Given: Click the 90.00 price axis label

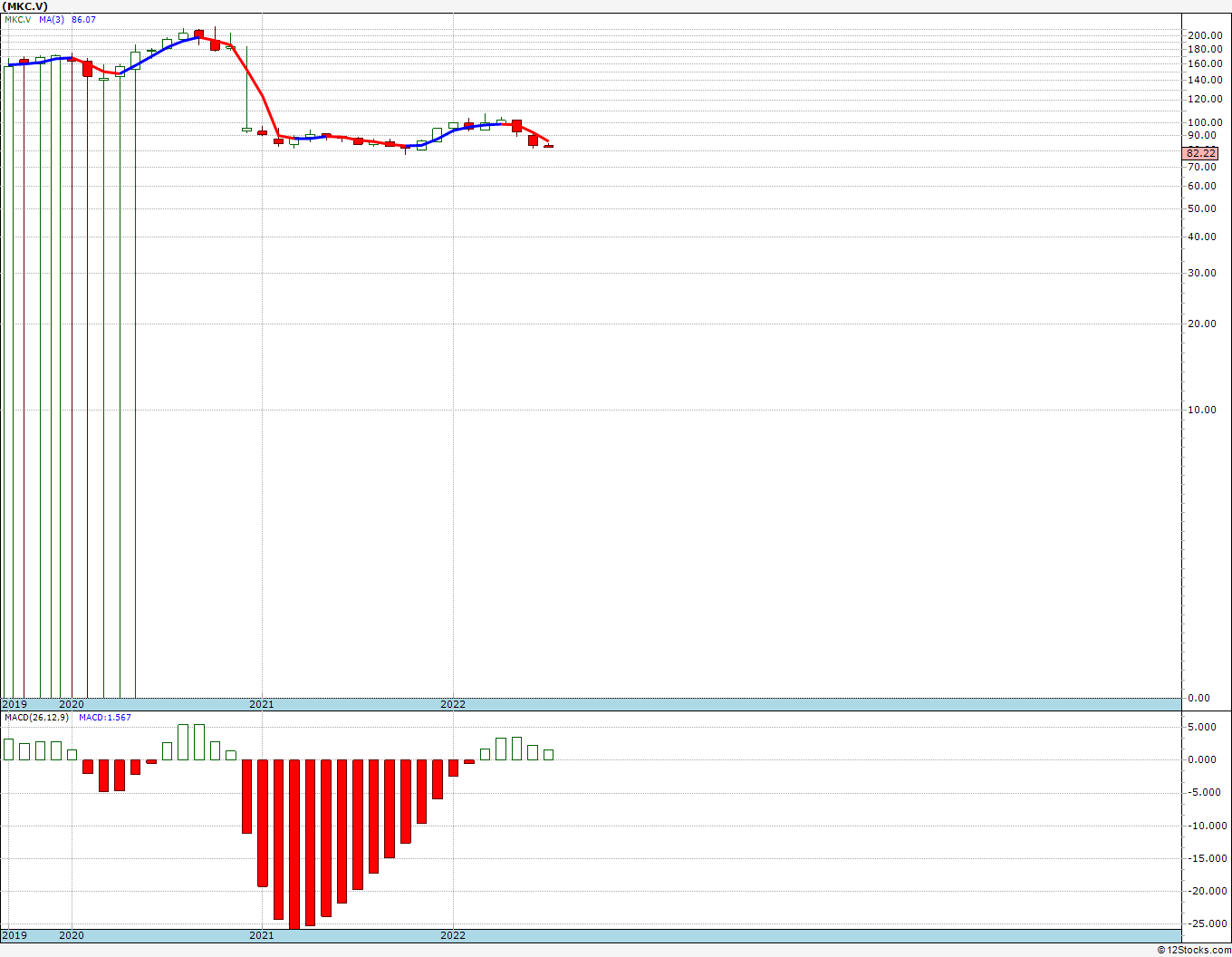Looking at the screenshot, I should click(1202, 135).
